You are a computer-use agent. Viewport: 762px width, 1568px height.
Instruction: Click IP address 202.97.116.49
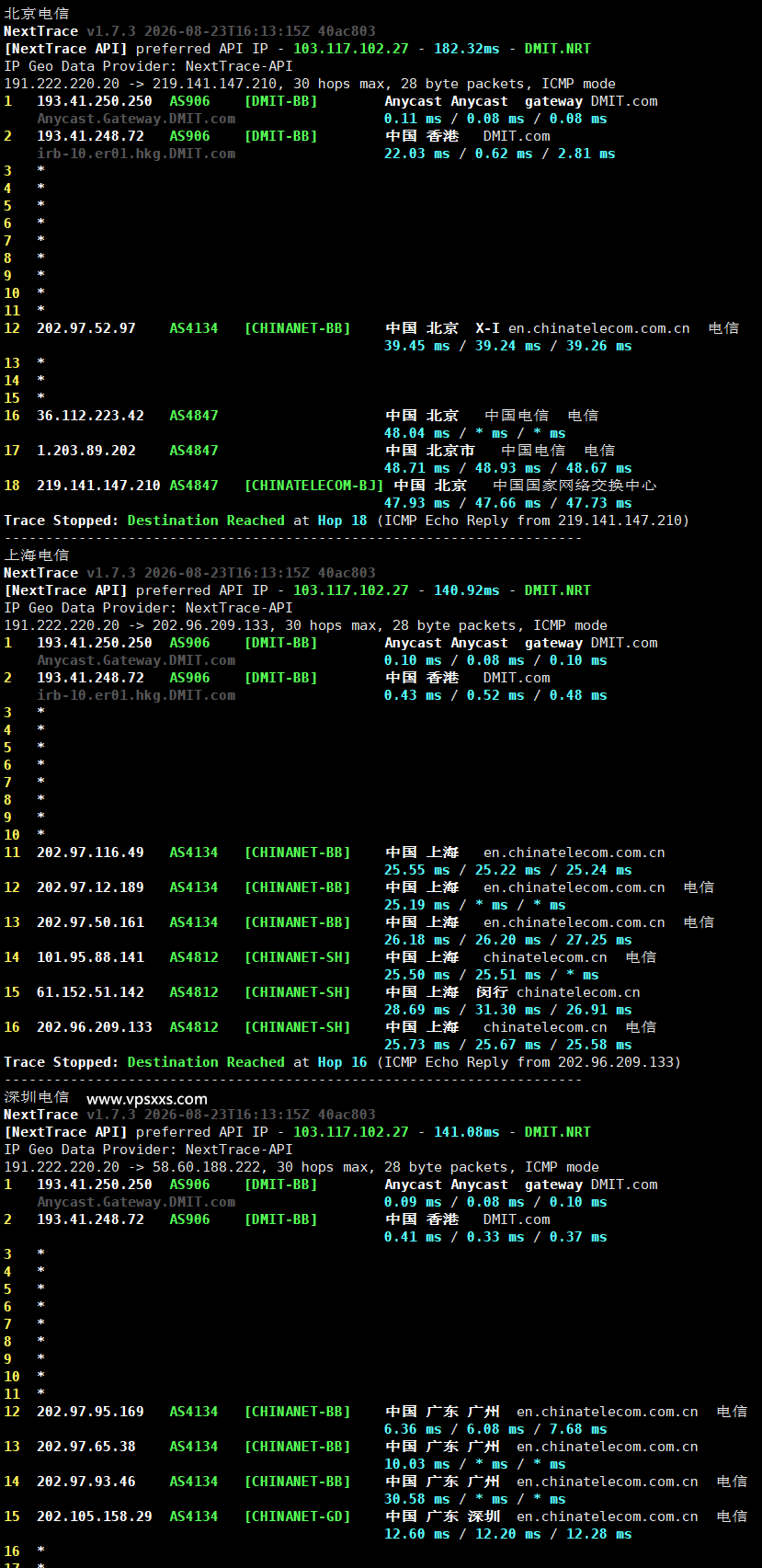coord(90,853)
